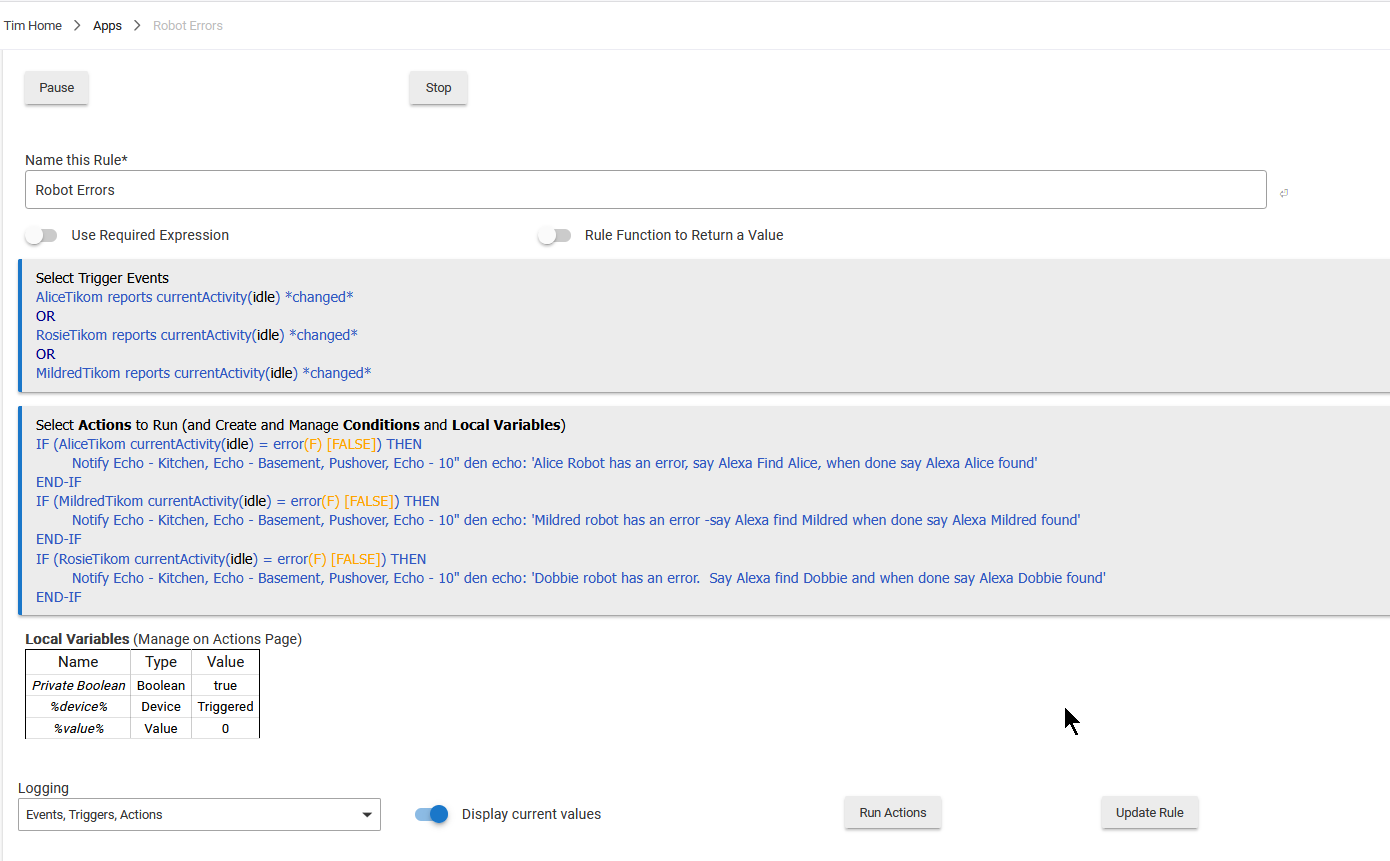Click the Run Actions button
This screenshot has width=1390, height=861.
tap(892, 813)
